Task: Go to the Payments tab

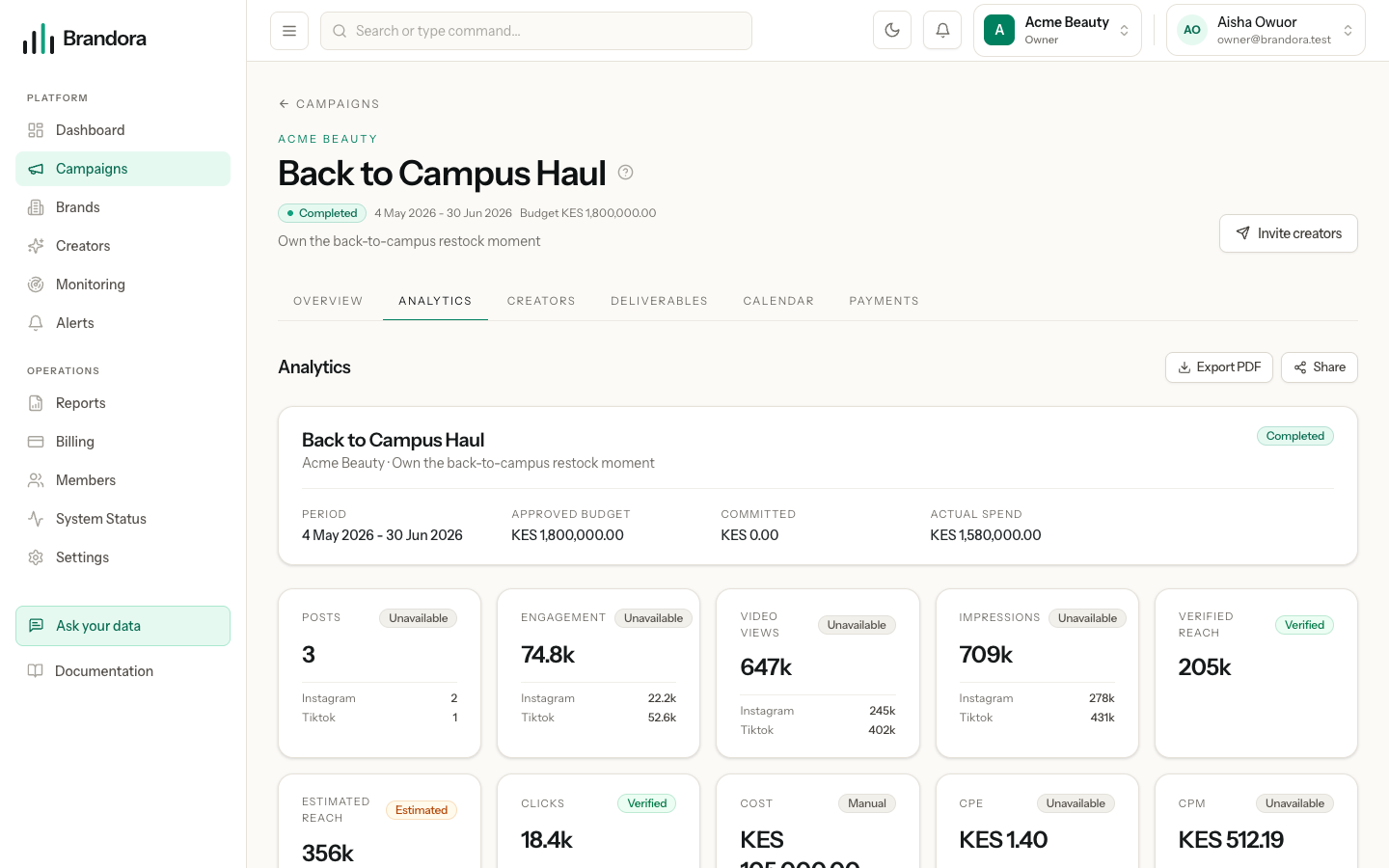Action: click(884, 301)
